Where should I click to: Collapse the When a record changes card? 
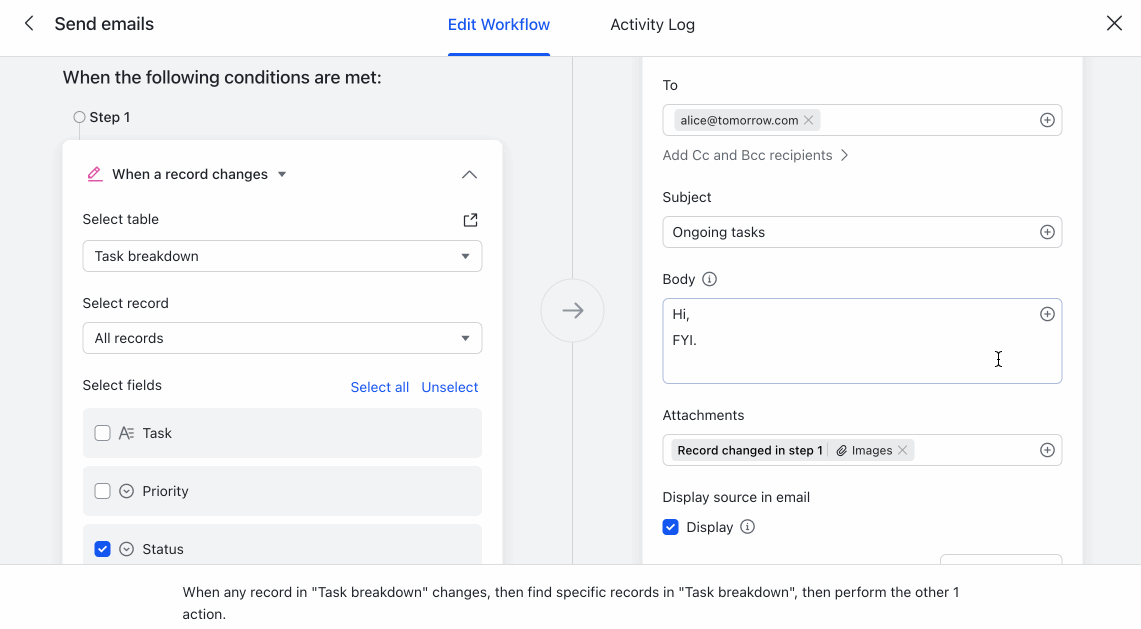tap(469, 174)
